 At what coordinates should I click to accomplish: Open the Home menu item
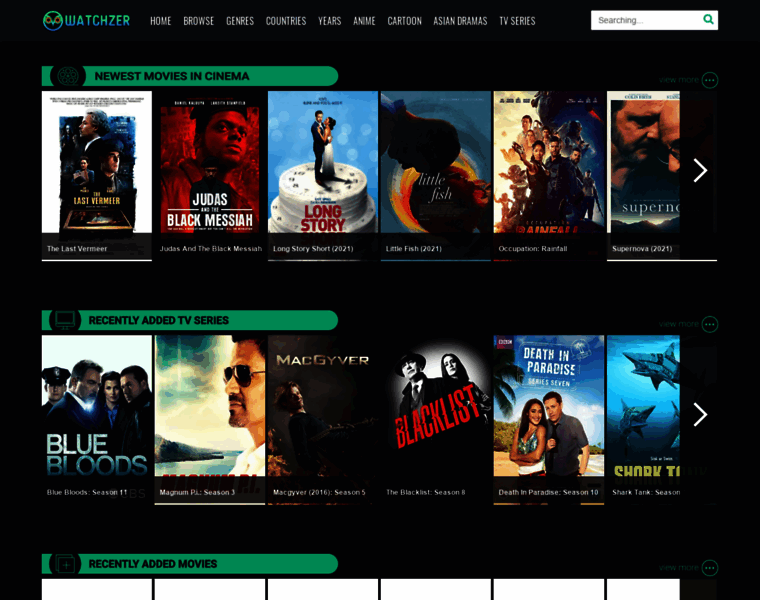(x=160, y=21)
